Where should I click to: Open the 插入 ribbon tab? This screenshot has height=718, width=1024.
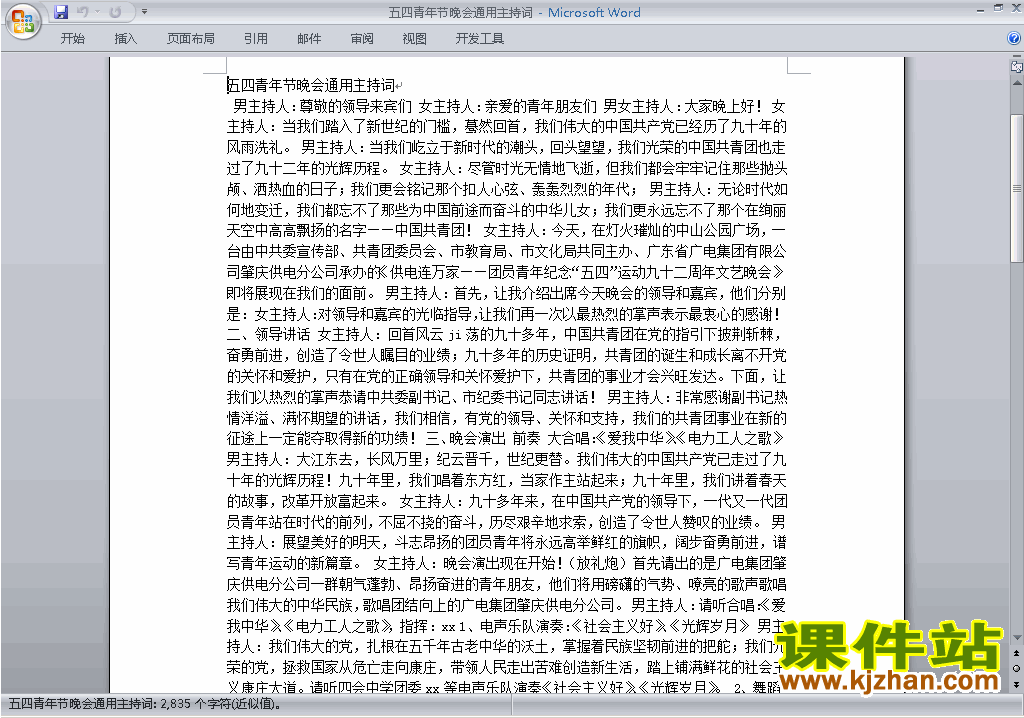pos(125,39)
